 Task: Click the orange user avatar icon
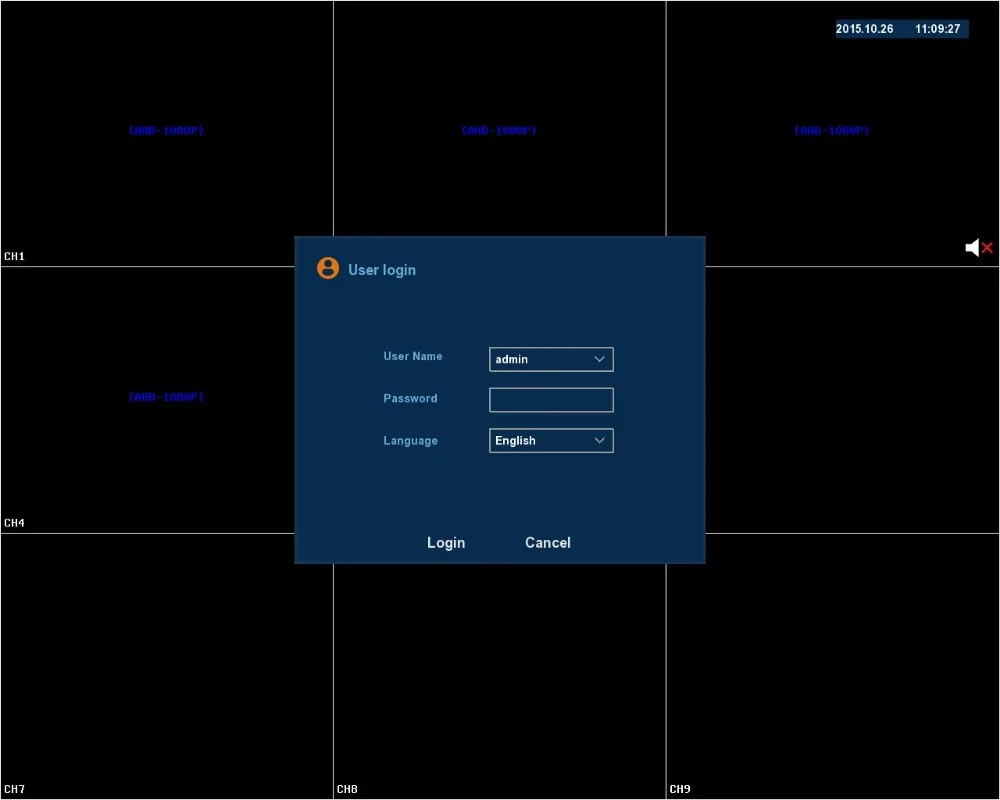point(328,268)
